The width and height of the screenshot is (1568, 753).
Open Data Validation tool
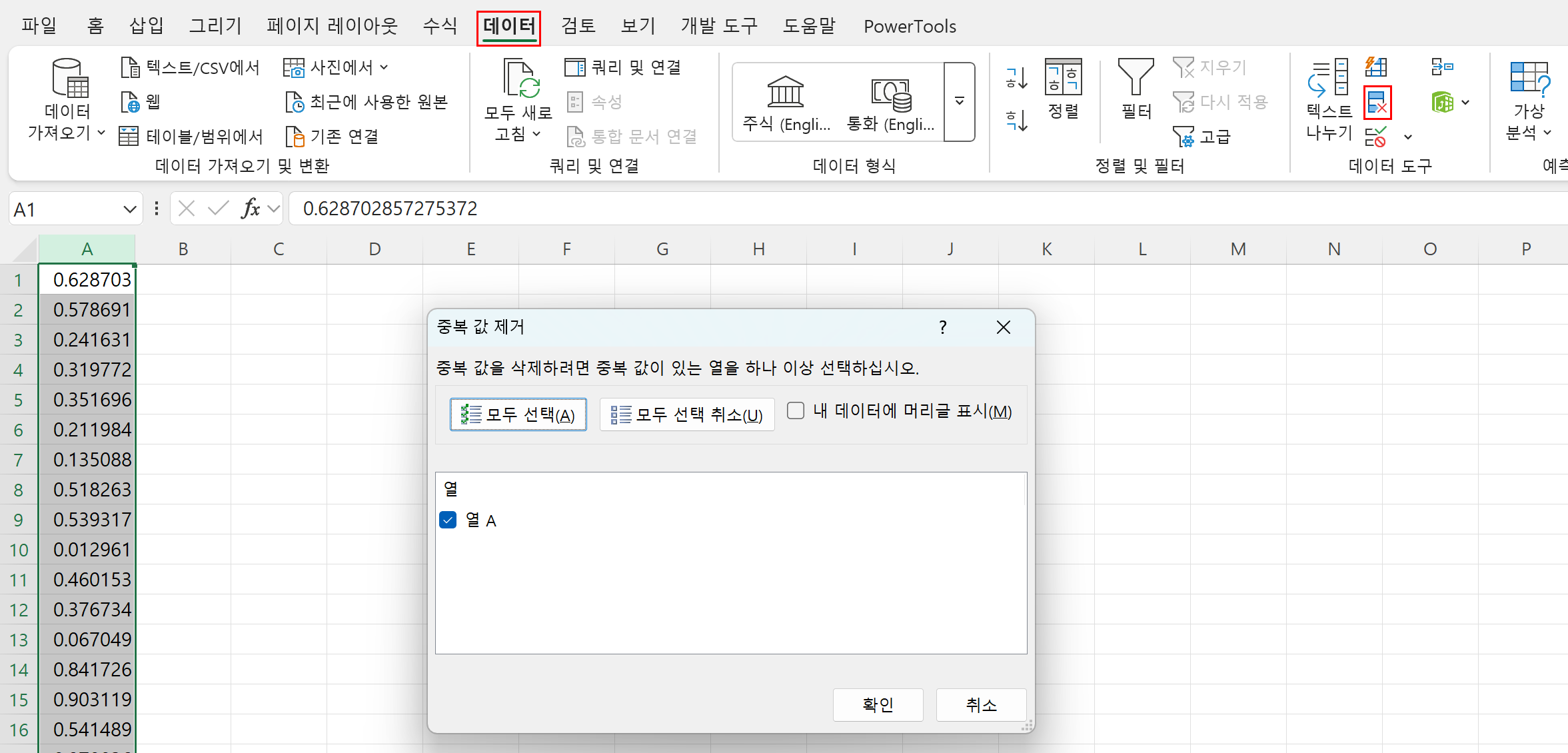(1375, 137)
